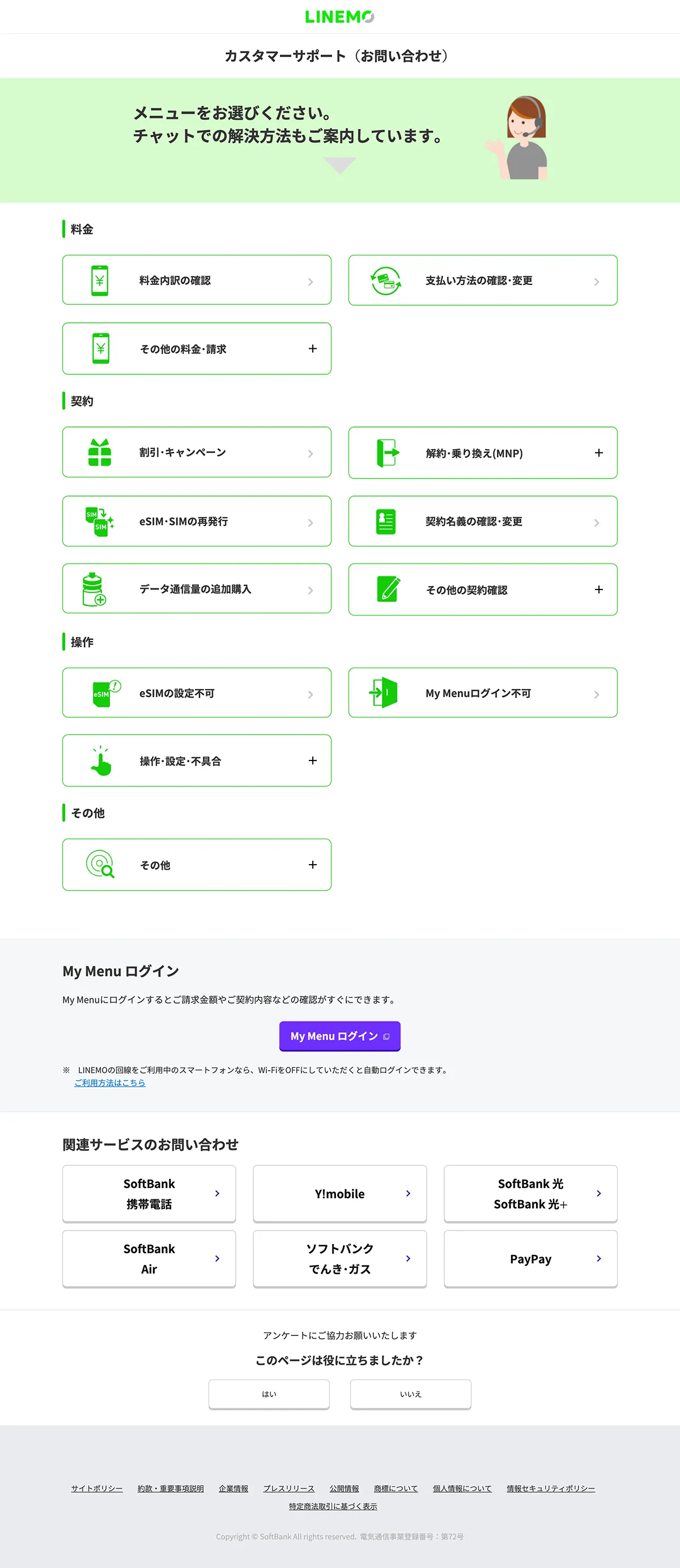680x1568 pixels.
Task: Open the ご利用方法はこちら link
Action: click(x=110, y=1083)
